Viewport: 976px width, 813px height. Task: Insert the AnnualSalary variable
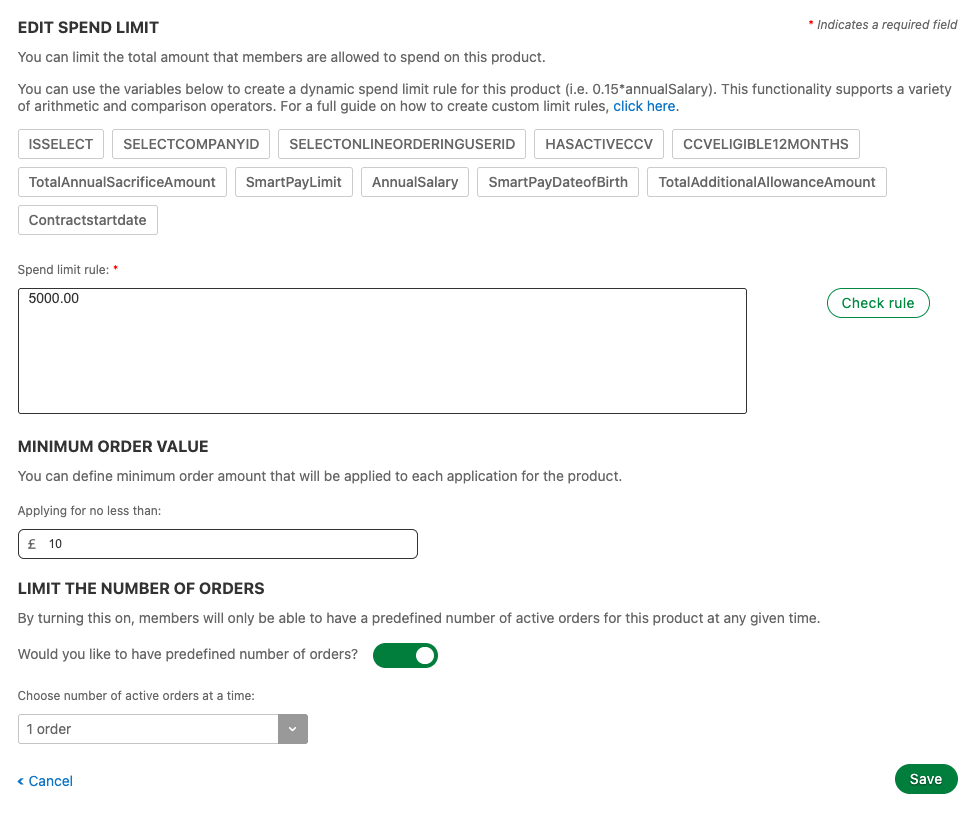(415, 182)
